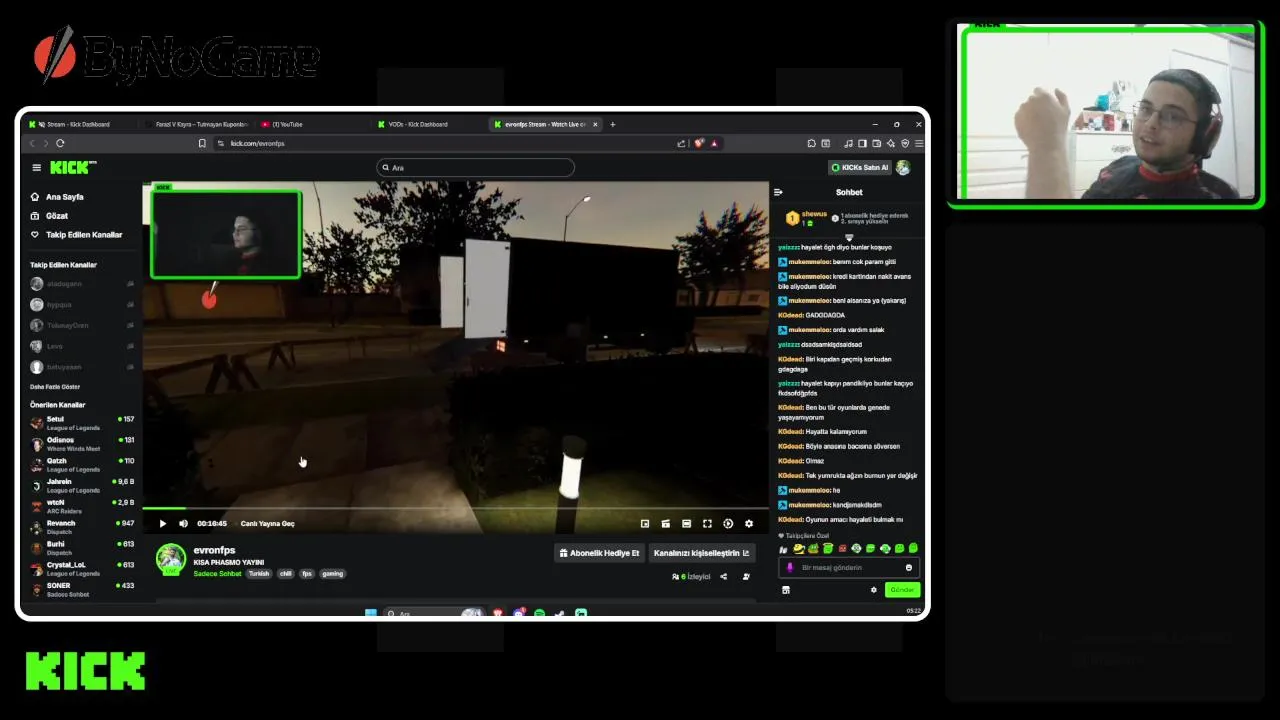Click Gönder to send chat message

click(x=902, y=590)
